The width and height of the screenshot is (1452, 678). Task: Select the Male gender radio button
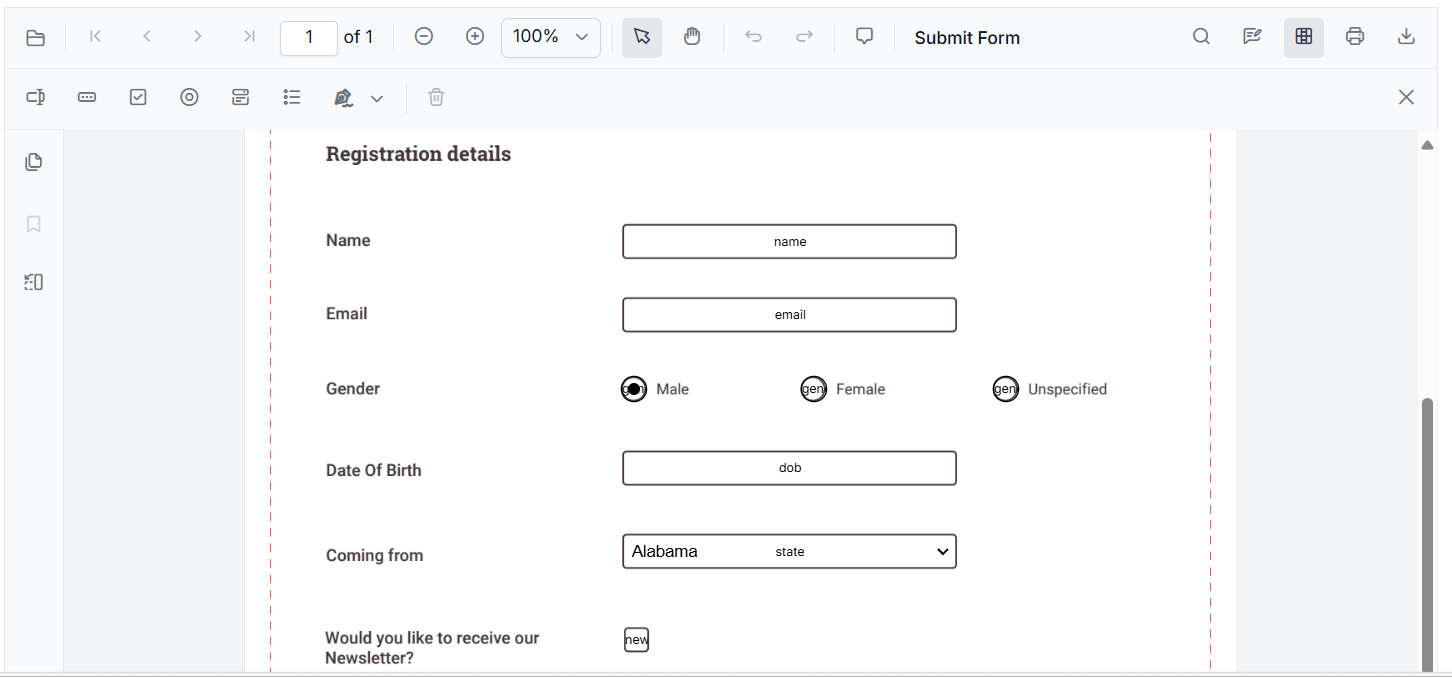coord(633,389)
